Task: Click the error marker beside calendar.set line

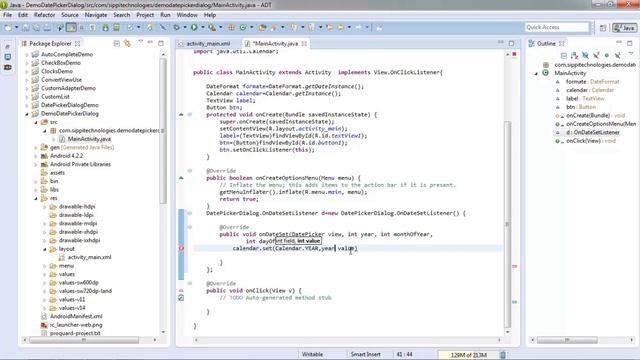Action: 182,248
